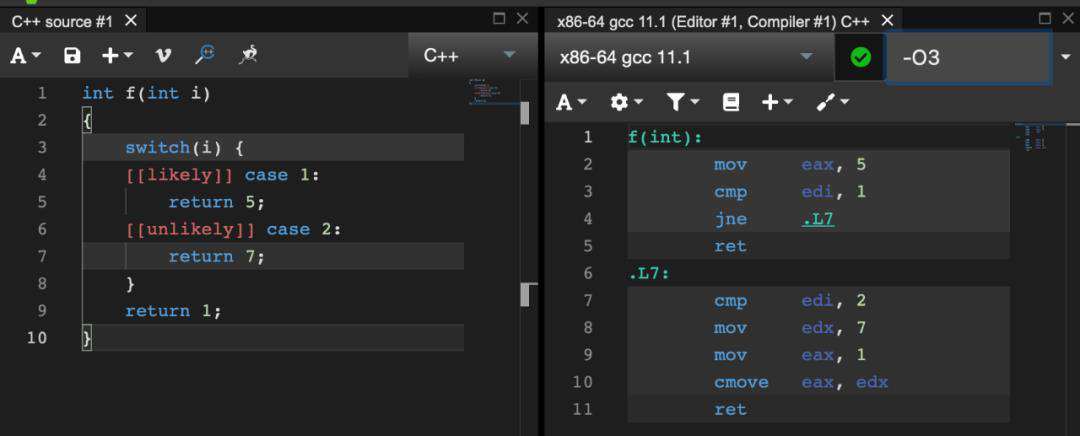Open the compiler add tool wrench menu
Screen dimensions: 1080x436
[832, 103]
